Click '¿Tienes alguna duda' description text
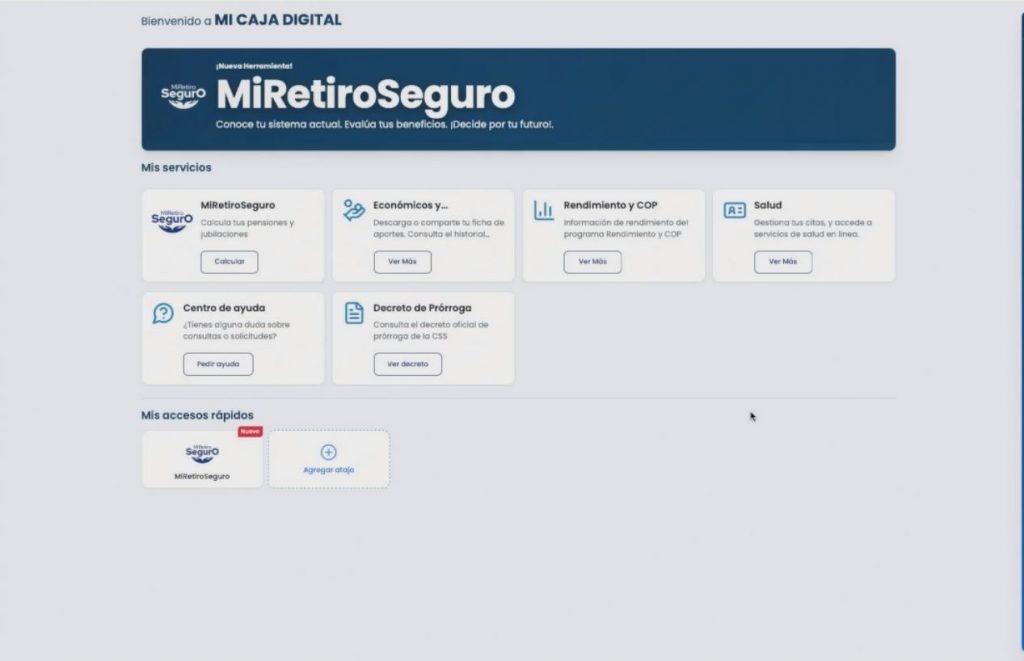 (236, 330)
